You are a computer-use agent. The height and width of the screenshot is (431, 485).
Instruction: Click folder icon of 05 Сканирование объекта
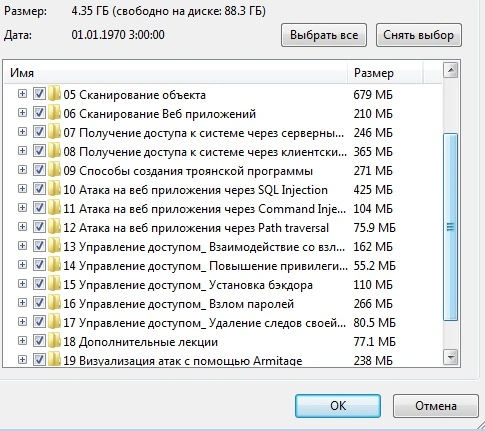tap(54, 94)
